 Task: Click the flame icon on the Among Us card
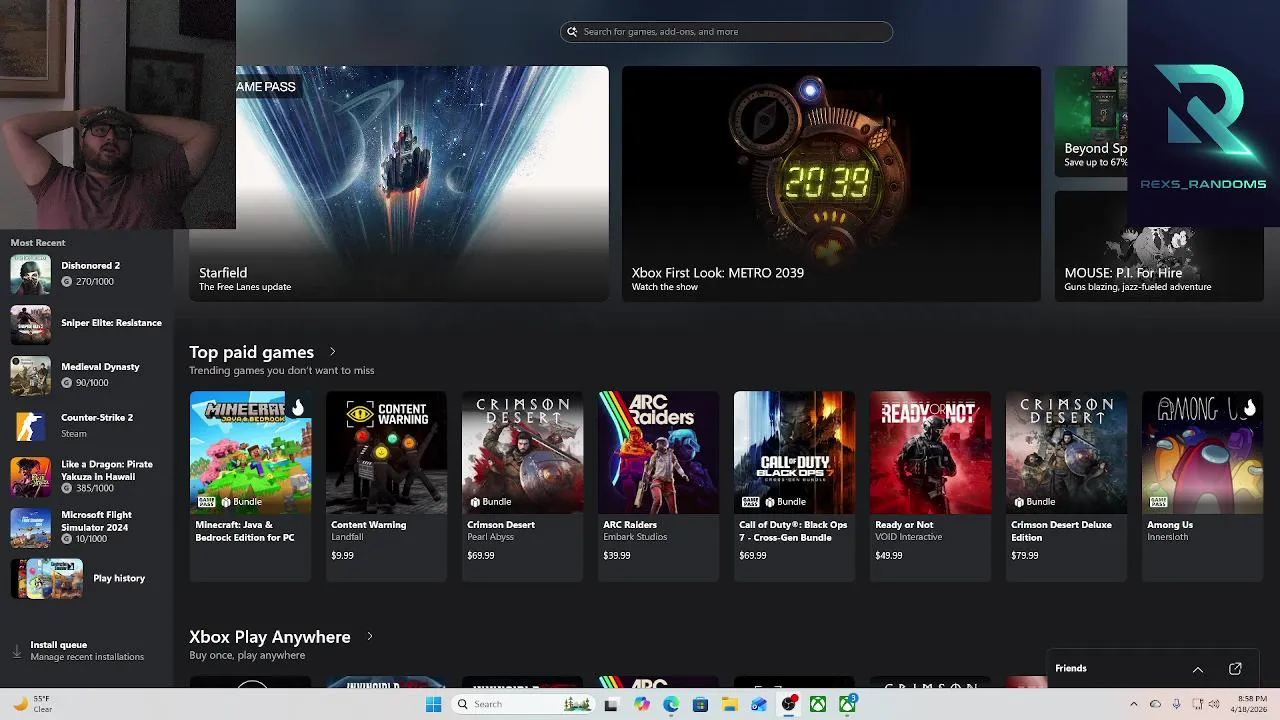(1249, 408)
